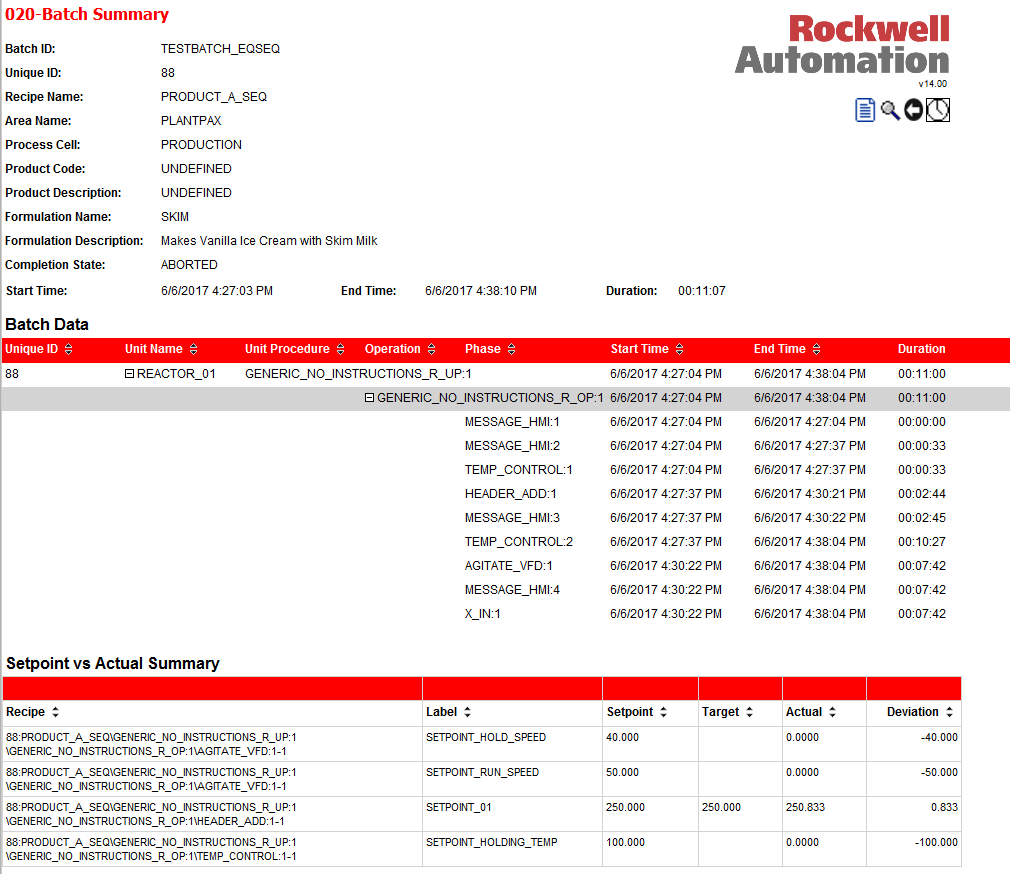Image resolution: width=1014 pixels, height=874 pixels.
Task: Sort summary table by Deviation arrows
Action: click(x=949, y=712)
